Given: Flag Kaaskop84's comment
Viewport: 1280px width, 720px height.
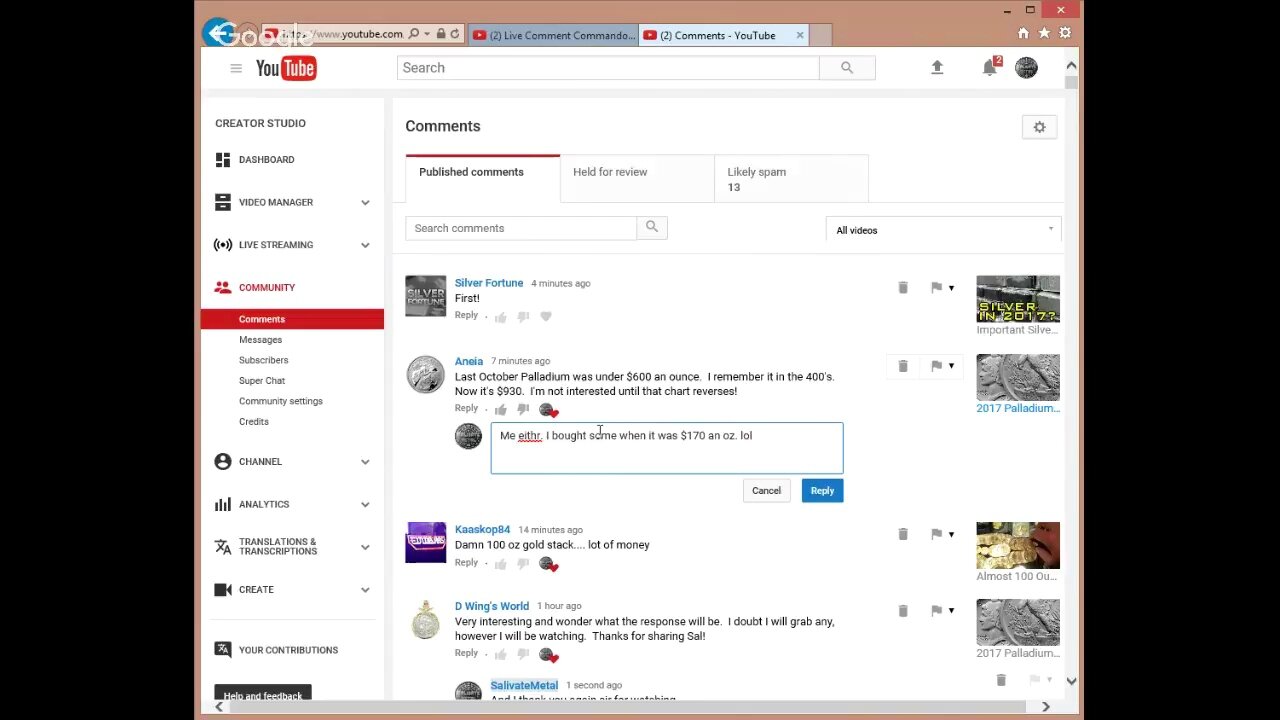Looking at the screenshot, I should pyautogui.click(x=936, y=534).
